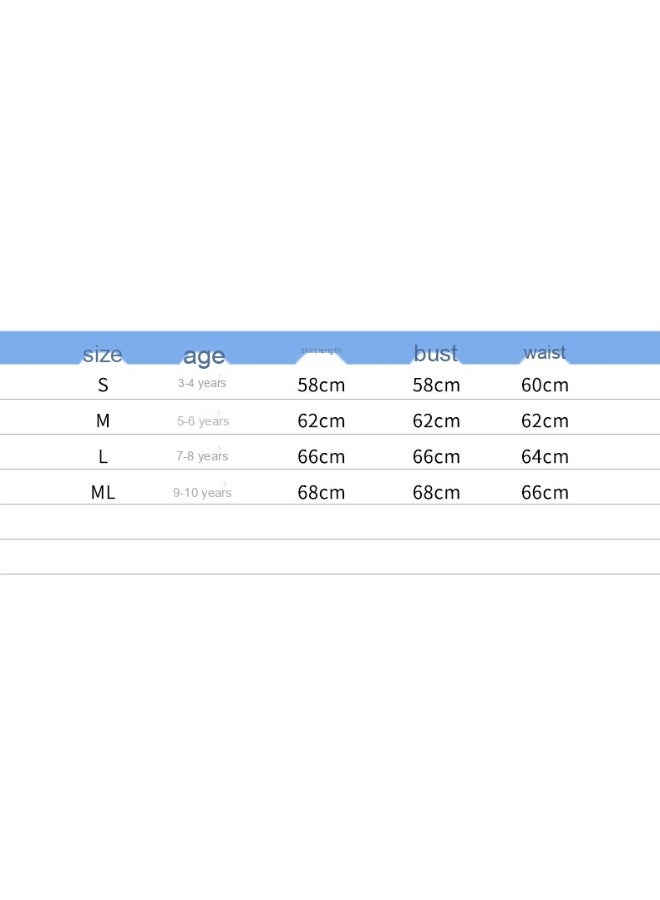Click the 'size' column header
This screenshot has width=660, height=900.
coord(102,354)
